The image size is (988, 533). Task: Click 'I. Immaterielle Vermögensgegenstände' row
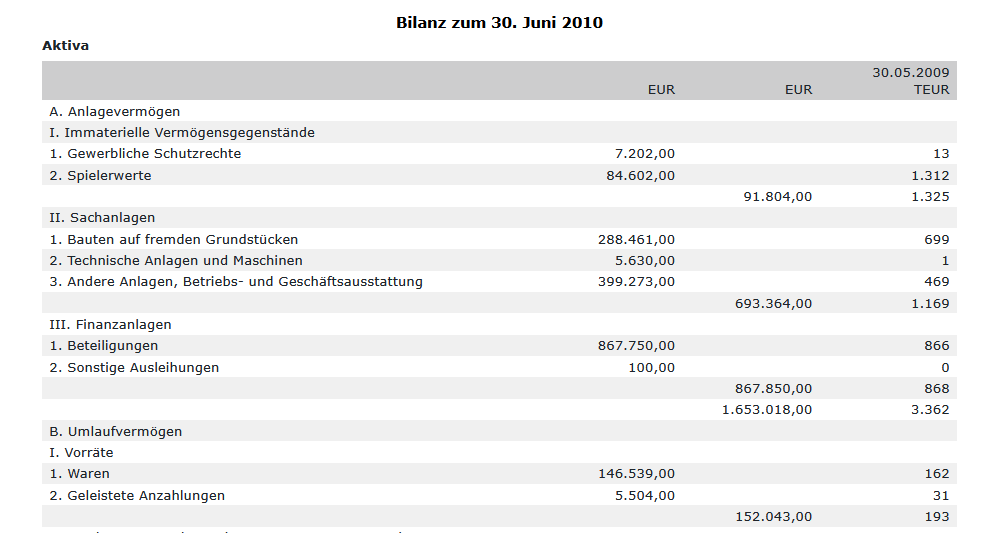click(182, 132)
